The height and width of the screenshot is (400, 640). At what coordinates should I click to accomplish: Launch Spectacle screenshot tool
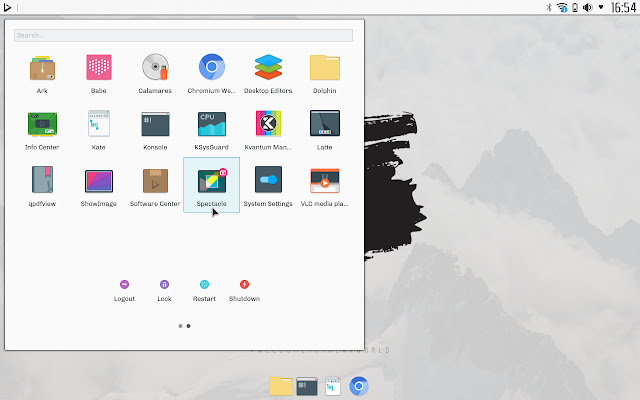click(x=211, y=185)
